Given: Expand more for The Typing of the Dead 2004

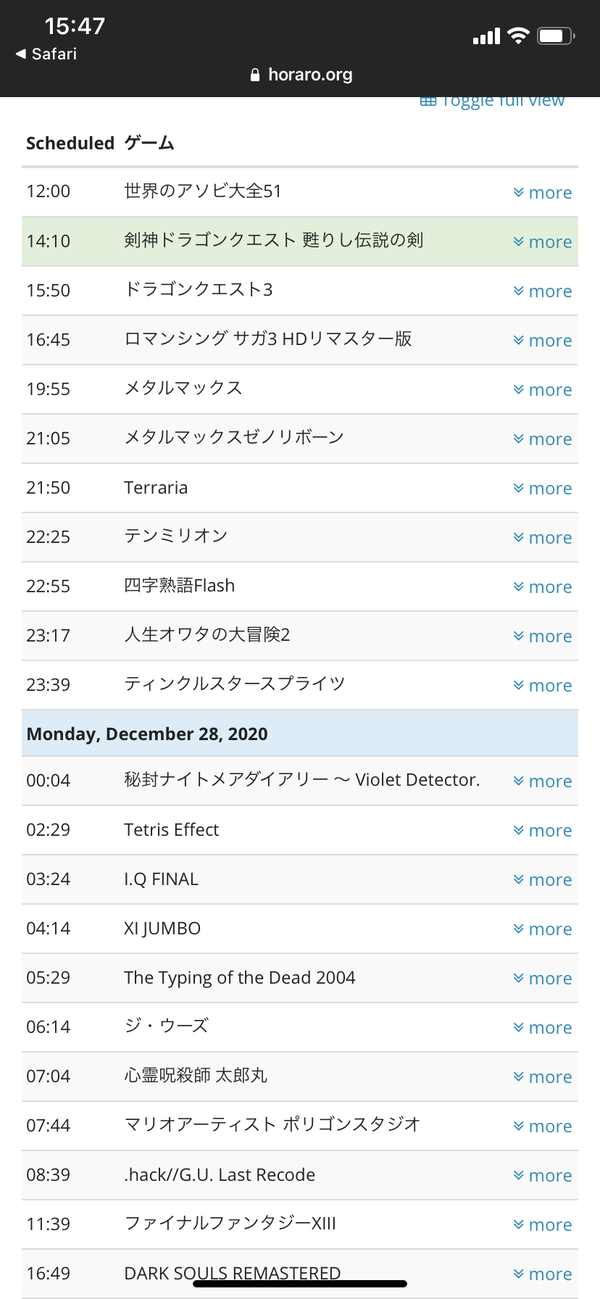Looking at the screenshot, I should (542, 978).
